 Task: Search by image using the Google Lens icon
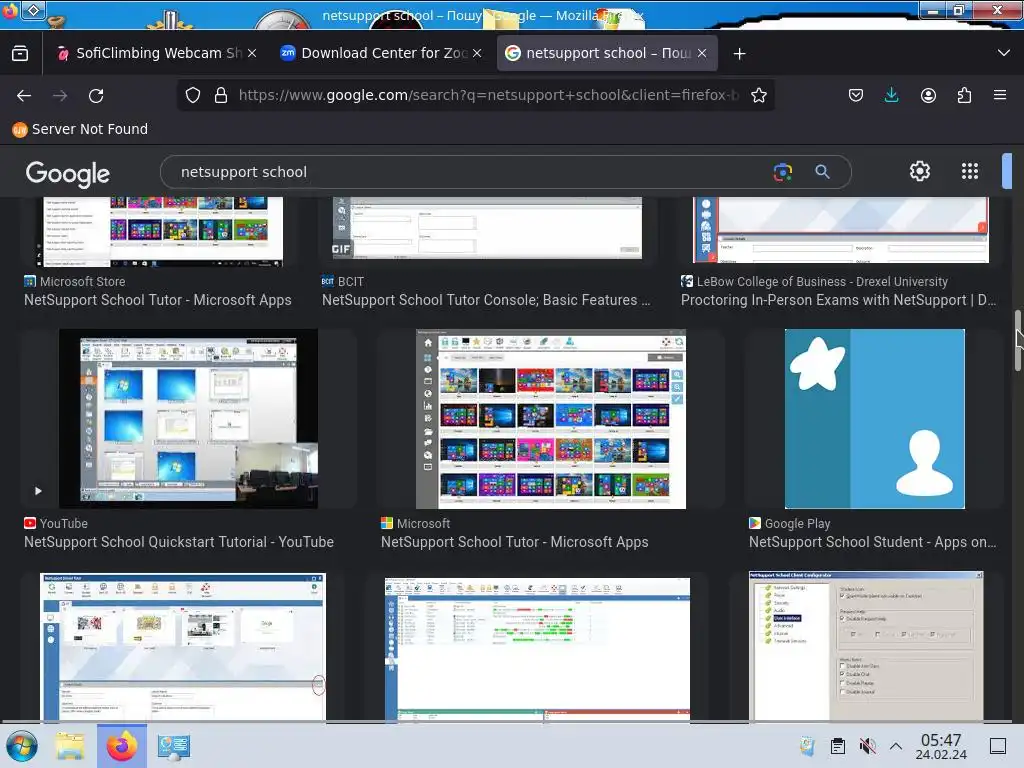pos(783,172)
